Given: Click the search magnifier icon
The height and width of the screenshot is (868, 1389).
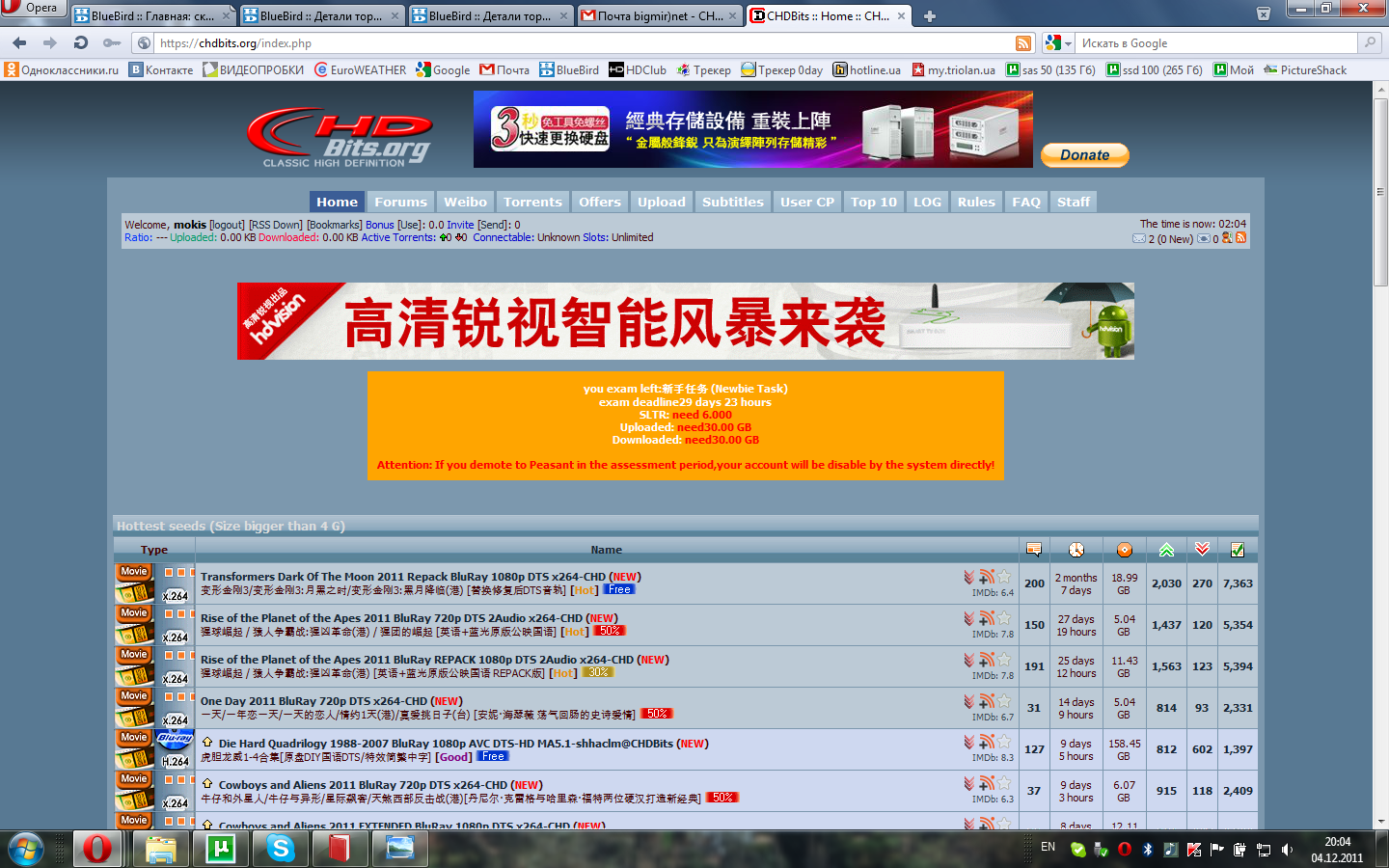Looking at the screenshot, I should (1370, 43).
